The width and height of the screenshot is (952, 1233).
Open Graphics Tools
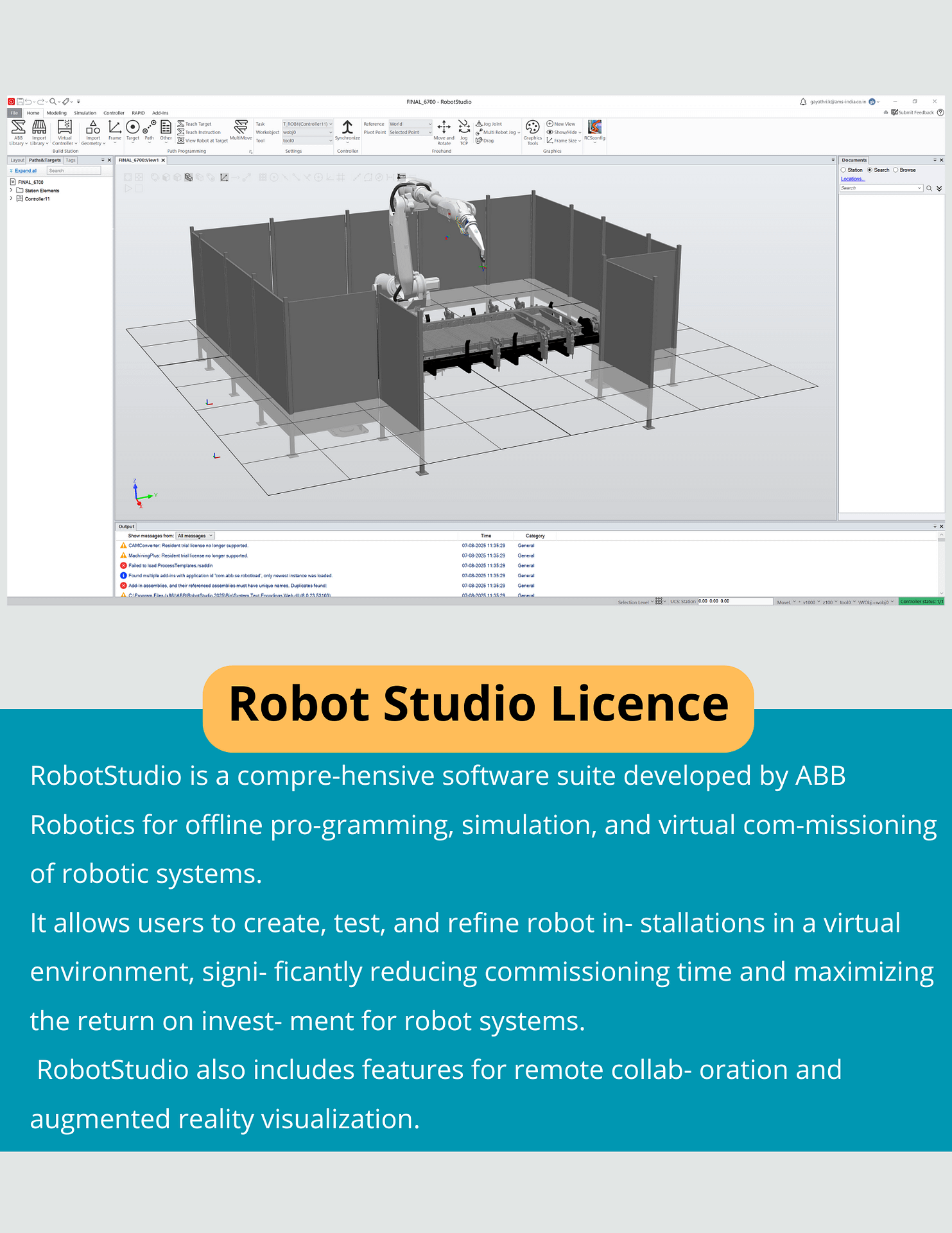click(x=533, y=132)
